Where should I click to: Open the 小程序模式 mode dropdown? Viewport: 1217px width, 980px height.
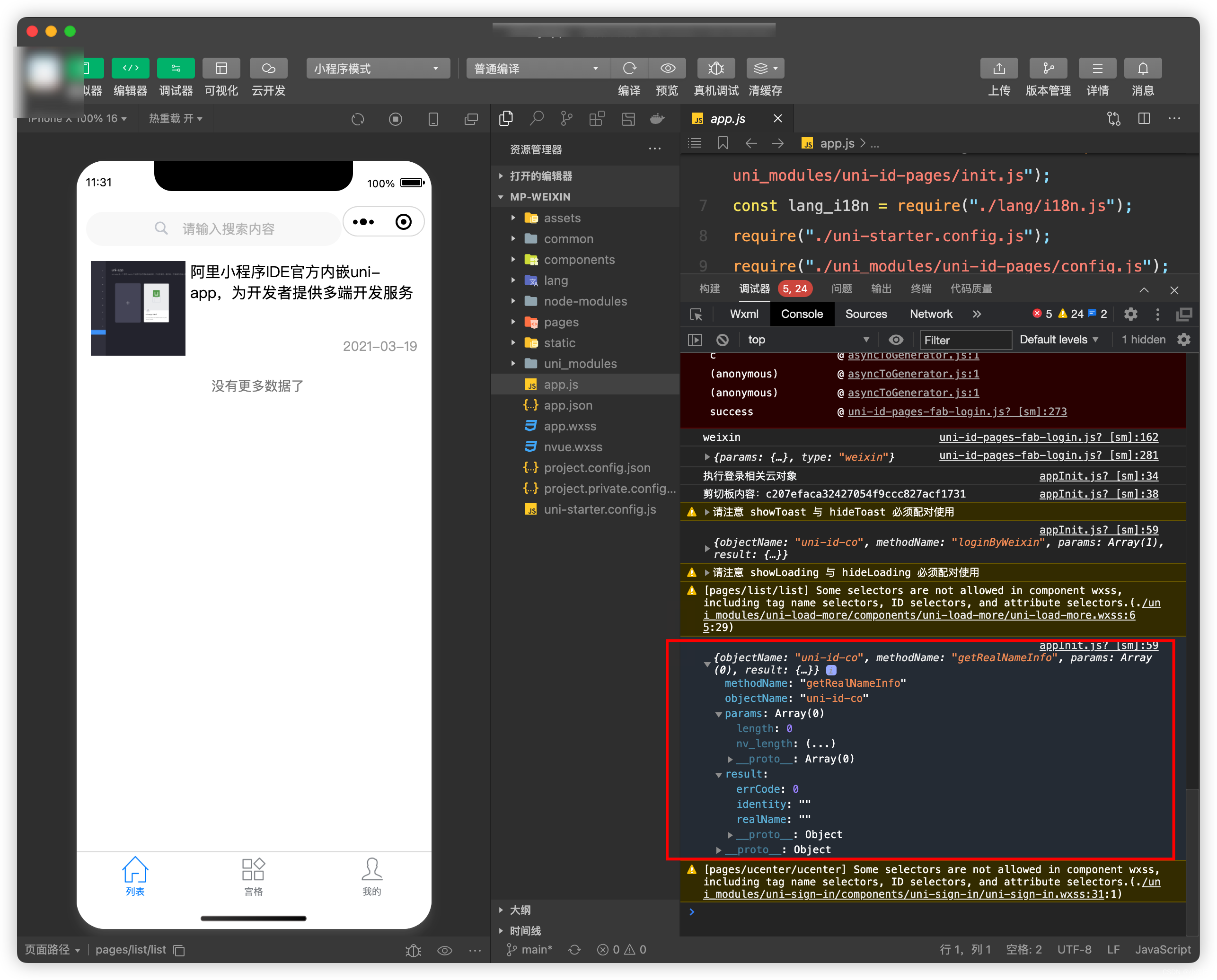(377, 68)
